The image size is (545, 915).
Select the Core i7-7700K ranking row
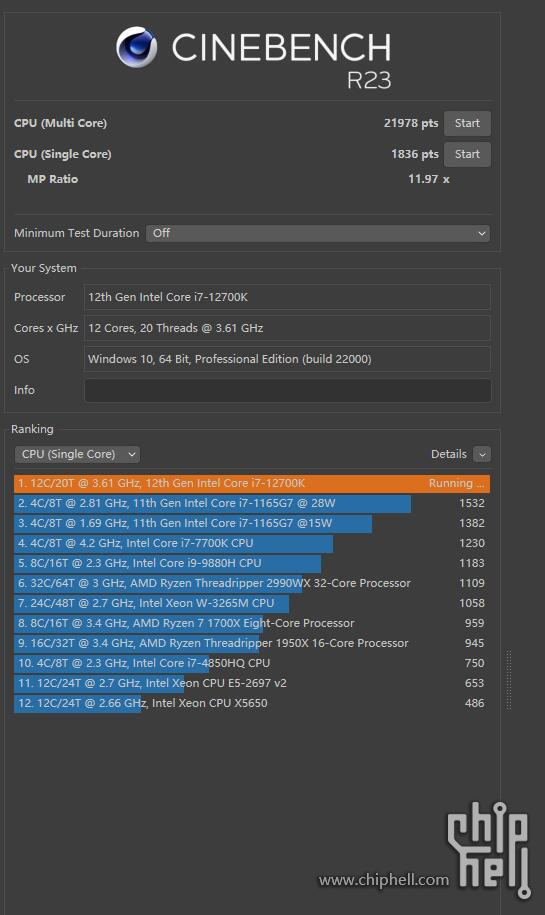tap(252, 543)
